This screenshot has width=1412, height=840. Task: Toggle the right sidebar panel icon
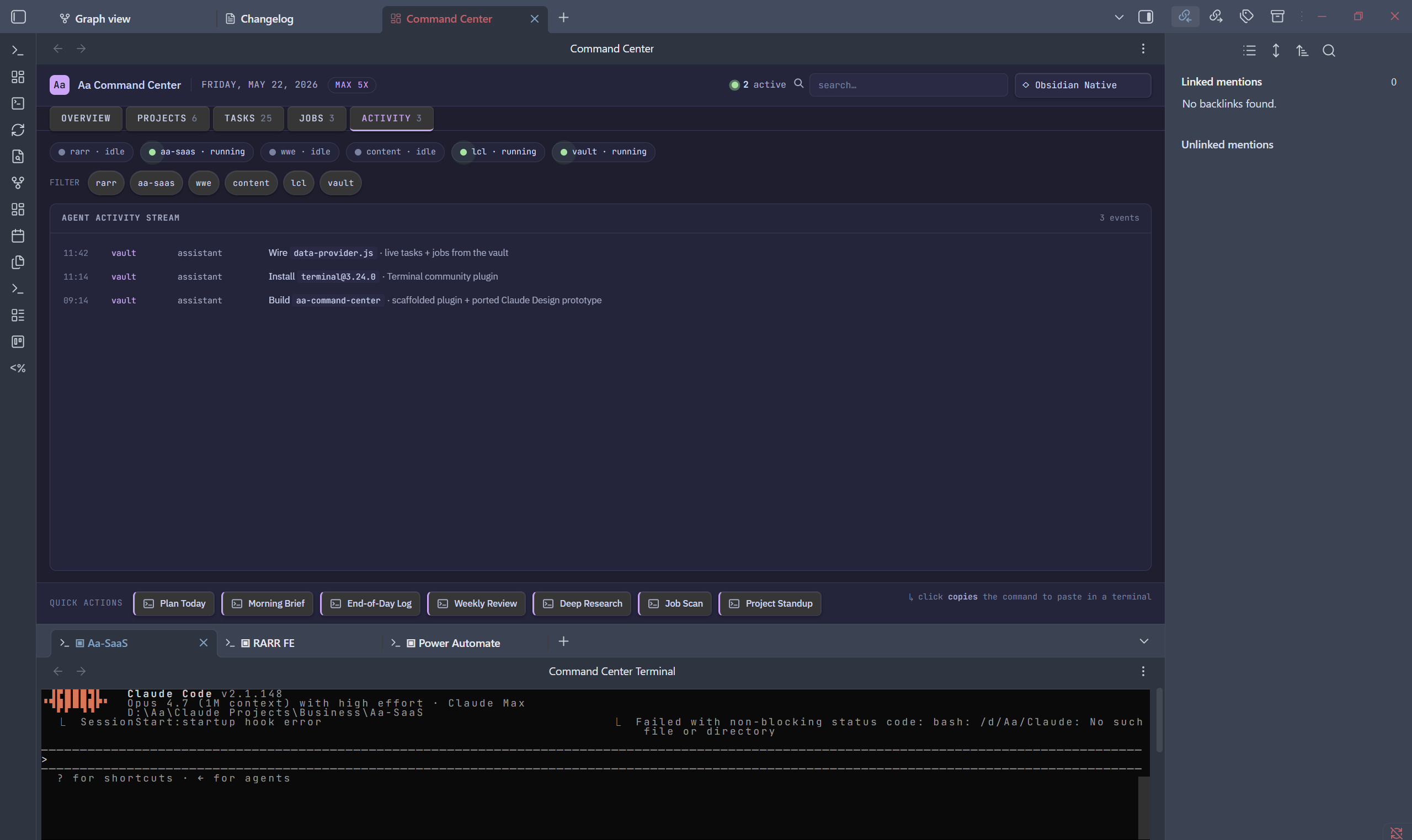(1145, 17)
